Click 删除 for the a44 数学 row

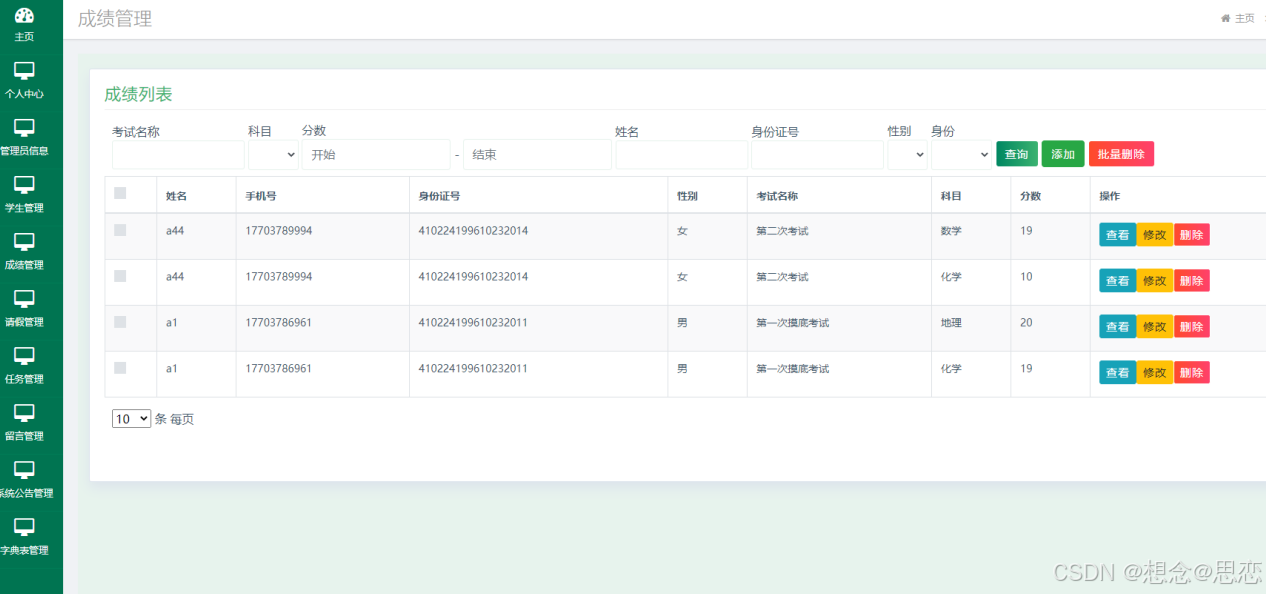tap(1192, 235)
